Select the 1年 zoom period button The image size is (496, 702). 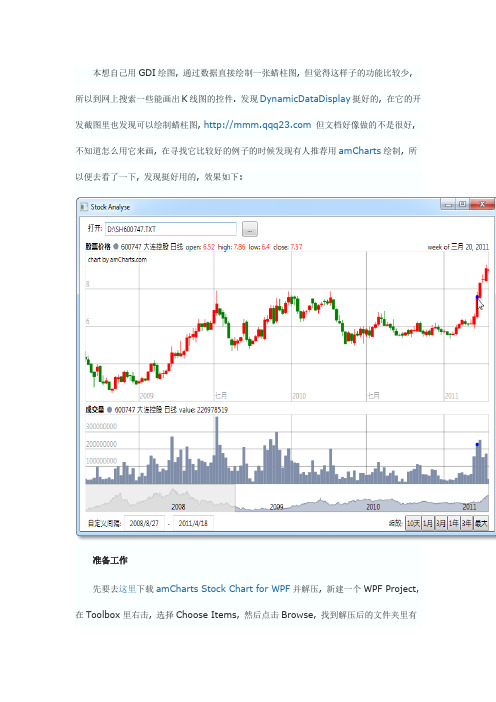[x=454, y=523]
